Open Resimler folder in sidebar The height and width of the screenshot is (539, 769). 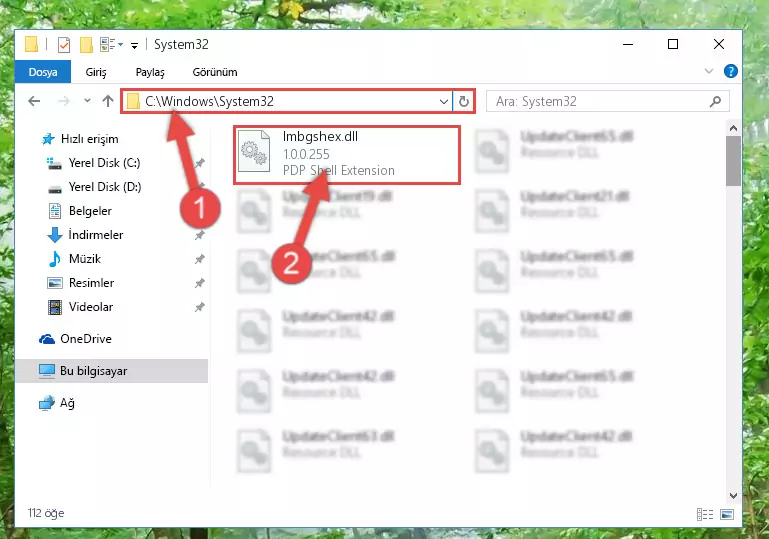click(91, 283)
